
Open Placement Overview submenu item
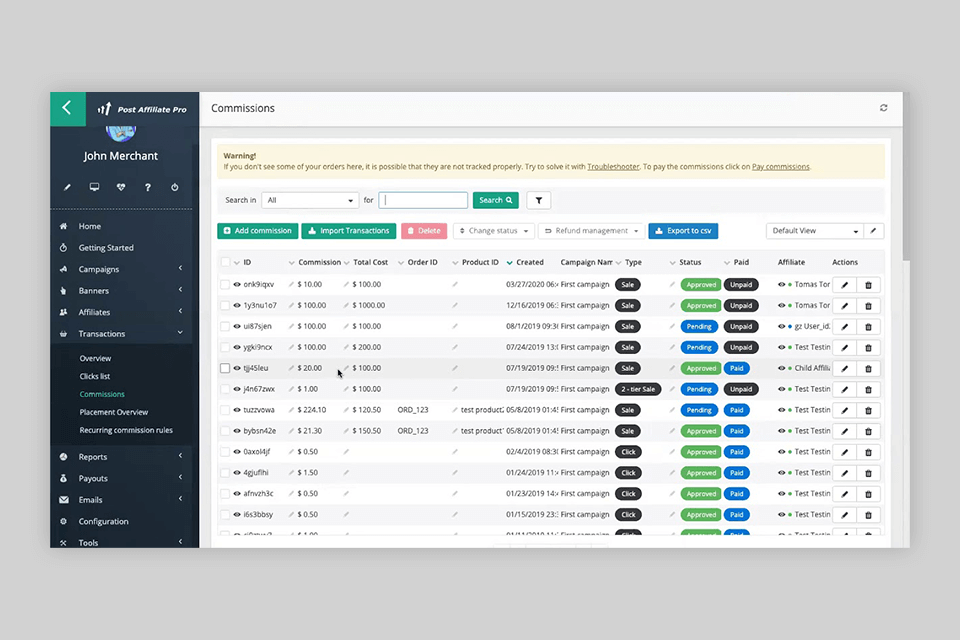(114, 412)
